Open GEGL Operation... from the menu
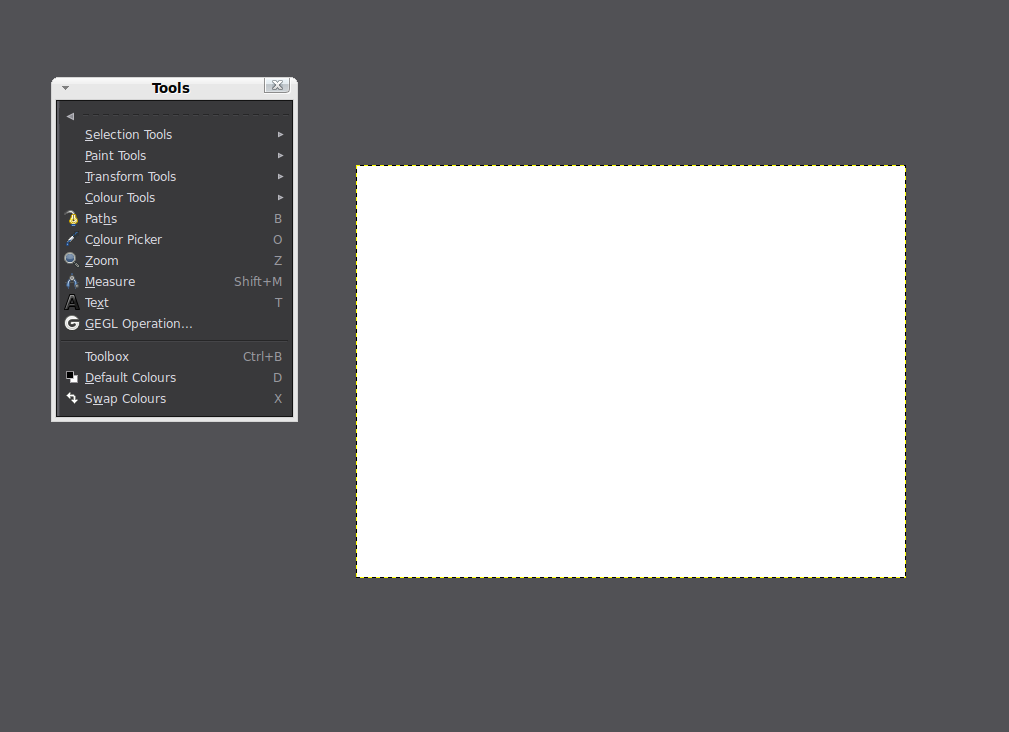This screenshot has height=732, width=1009. point(174,324)
